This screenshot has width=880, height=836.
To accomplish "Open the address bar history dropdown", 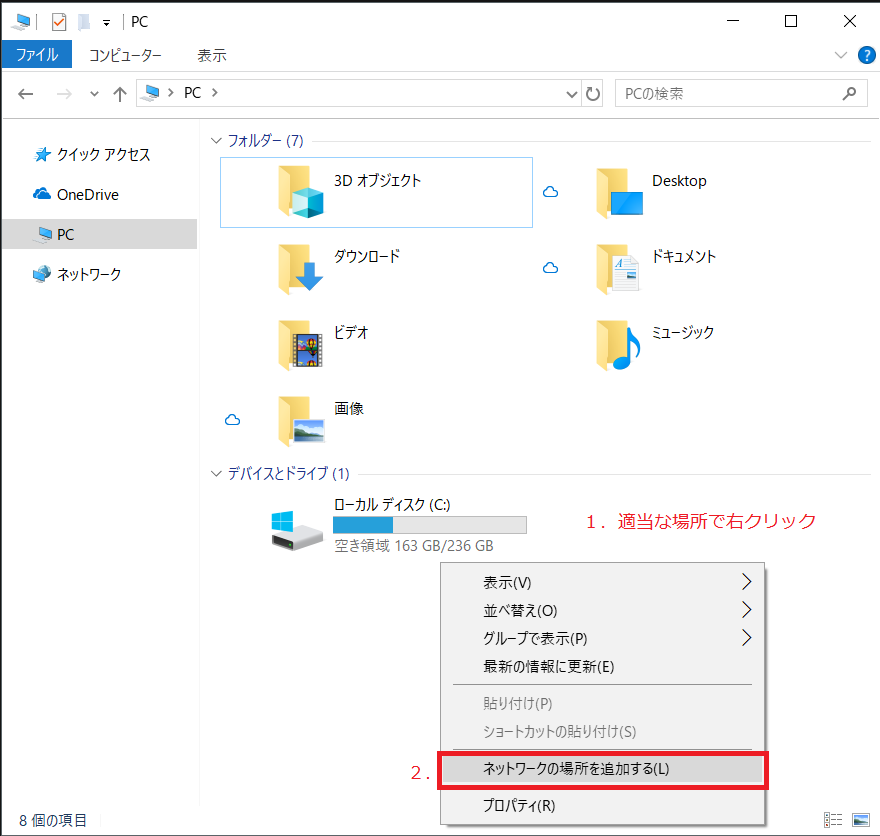I will click(x=572, y=94).
